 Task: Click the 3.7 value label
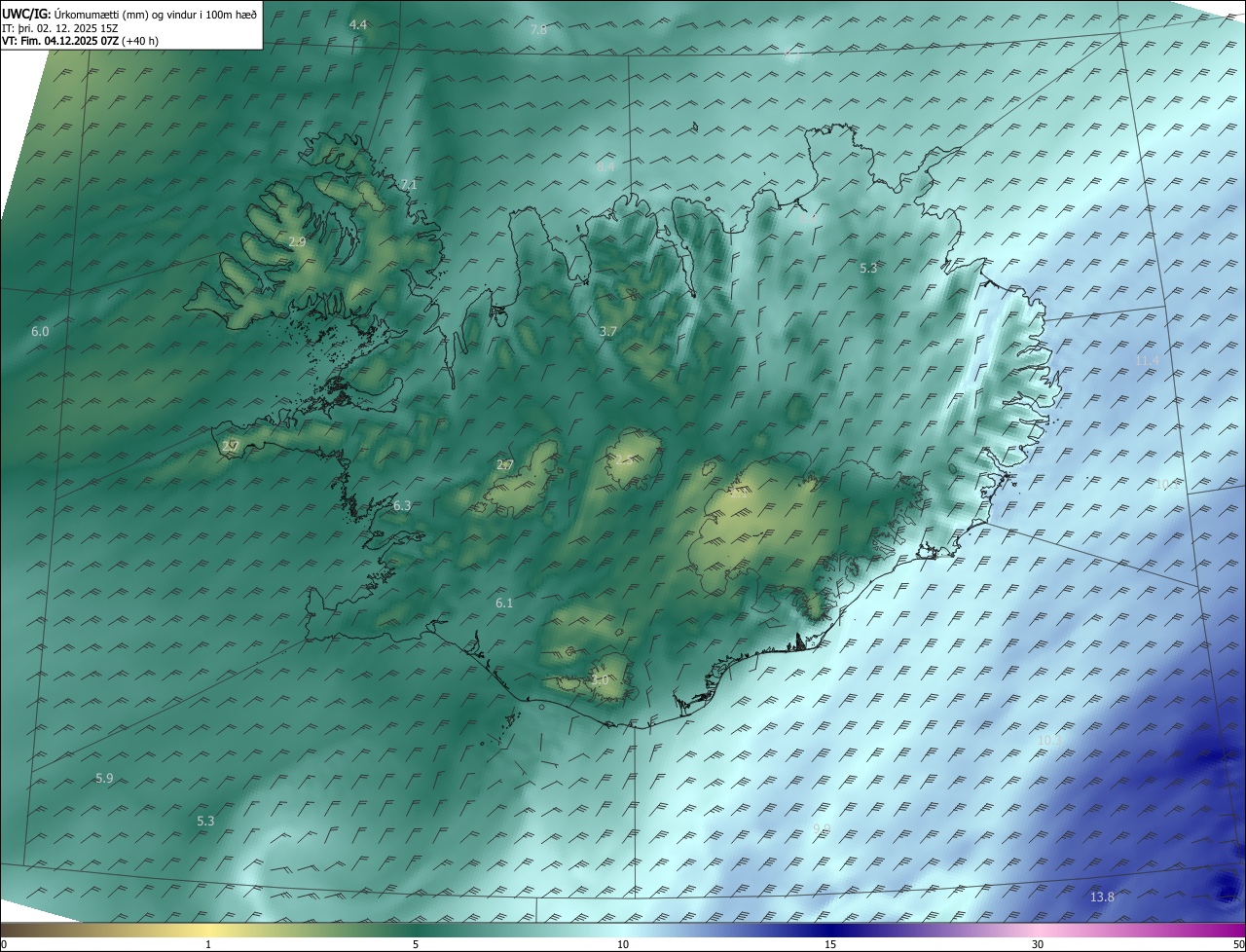[x=608, y=332]
